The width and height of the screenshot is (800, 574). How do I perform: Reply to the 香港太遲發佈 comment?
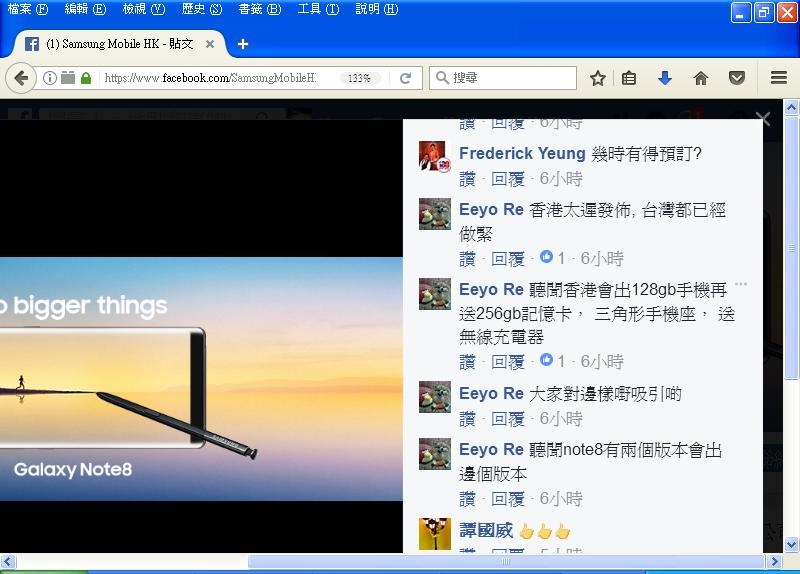508,259
